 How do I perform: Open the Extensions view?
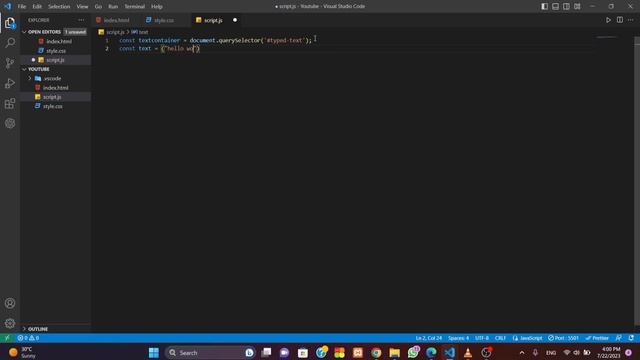[x=10, y=103]
